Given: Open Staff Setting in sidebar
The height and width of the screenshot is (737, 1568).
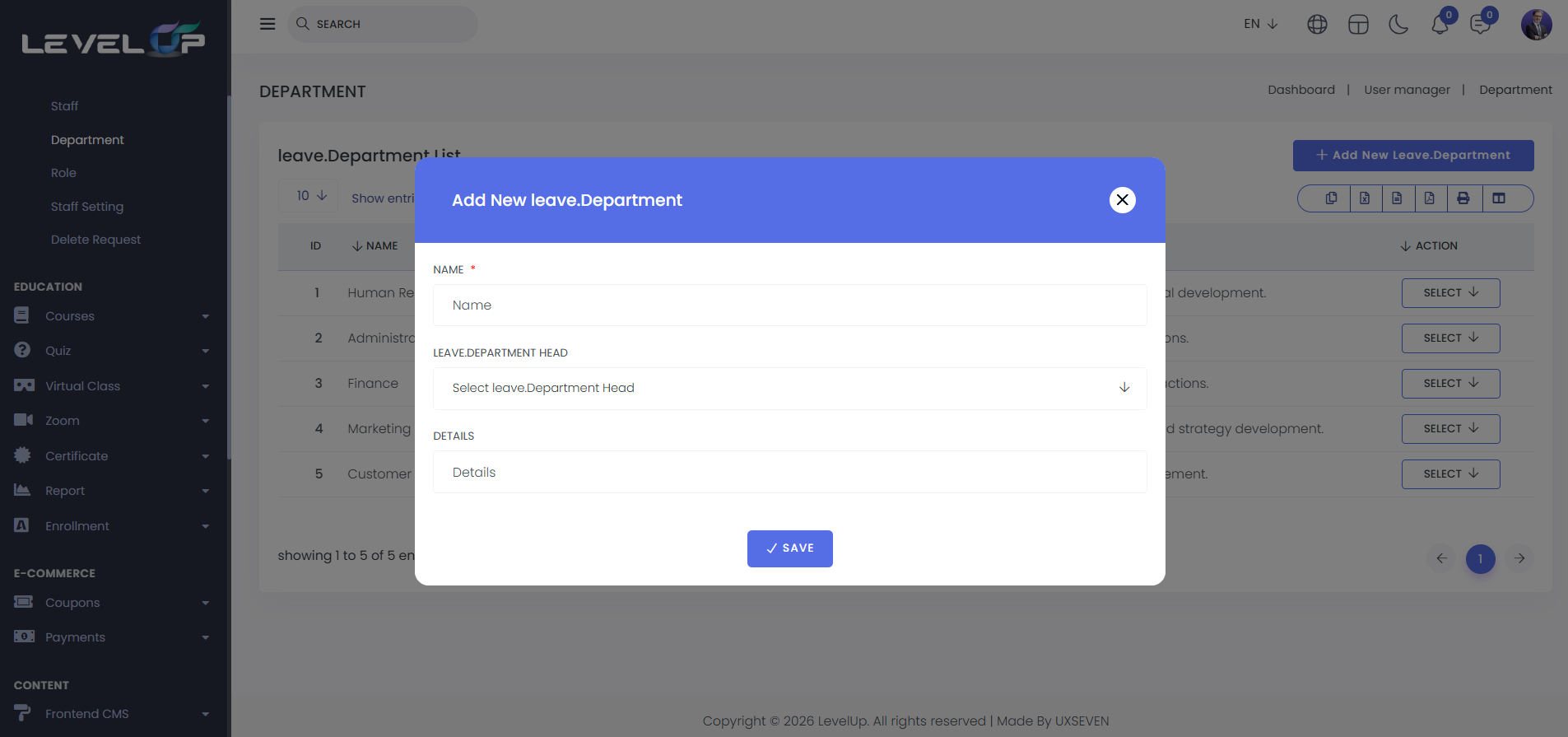Looking at the screenshot, I should tap(87, 207).
